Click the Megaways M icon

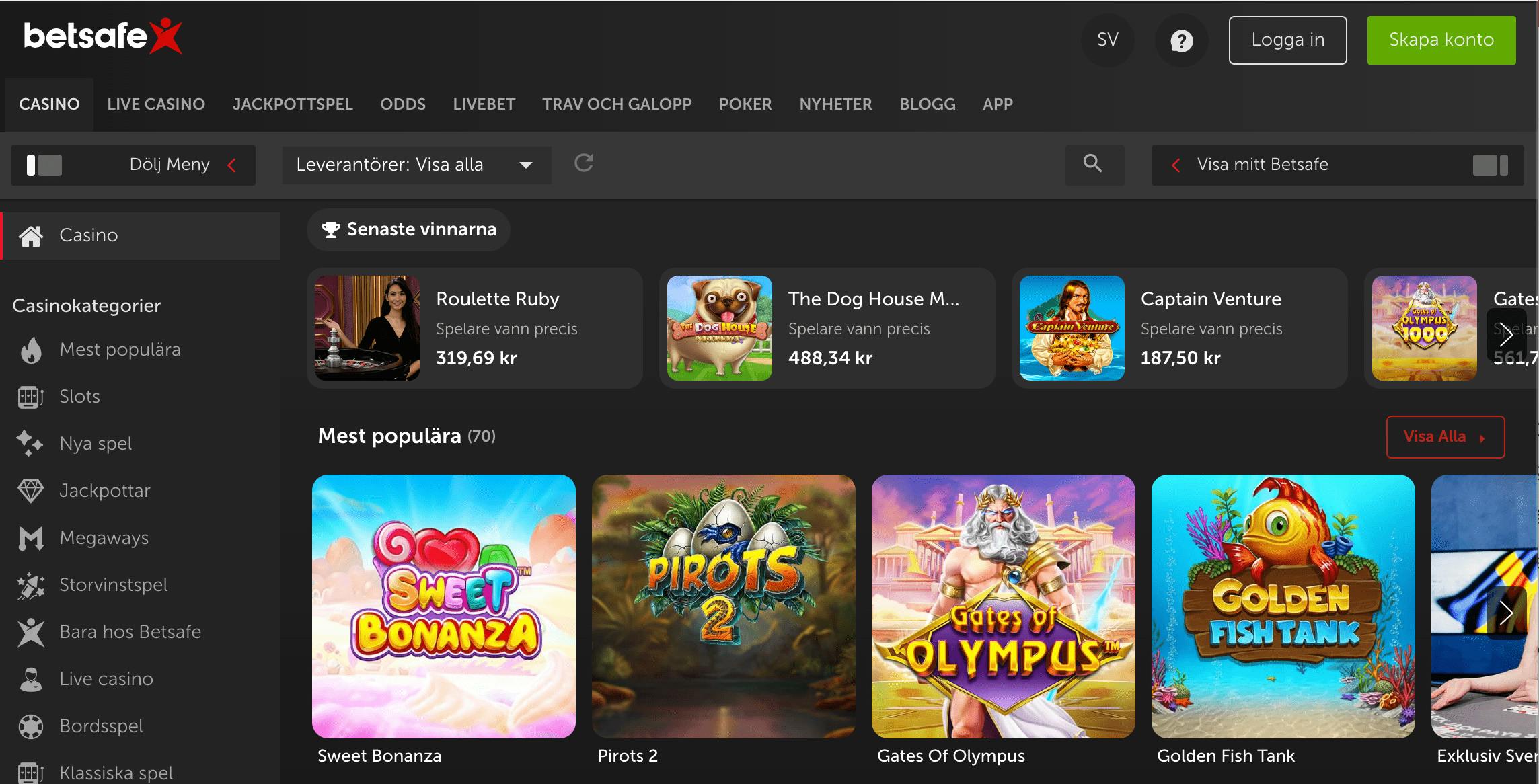[31, 539]
